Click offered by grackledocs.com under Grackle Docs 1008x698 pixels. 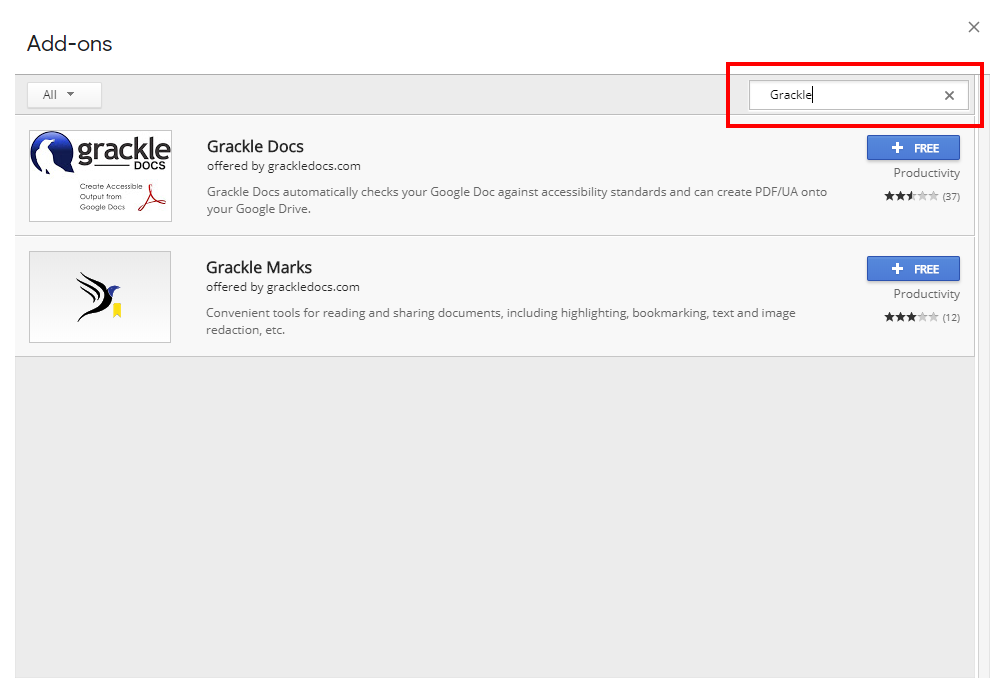(284, 166)
